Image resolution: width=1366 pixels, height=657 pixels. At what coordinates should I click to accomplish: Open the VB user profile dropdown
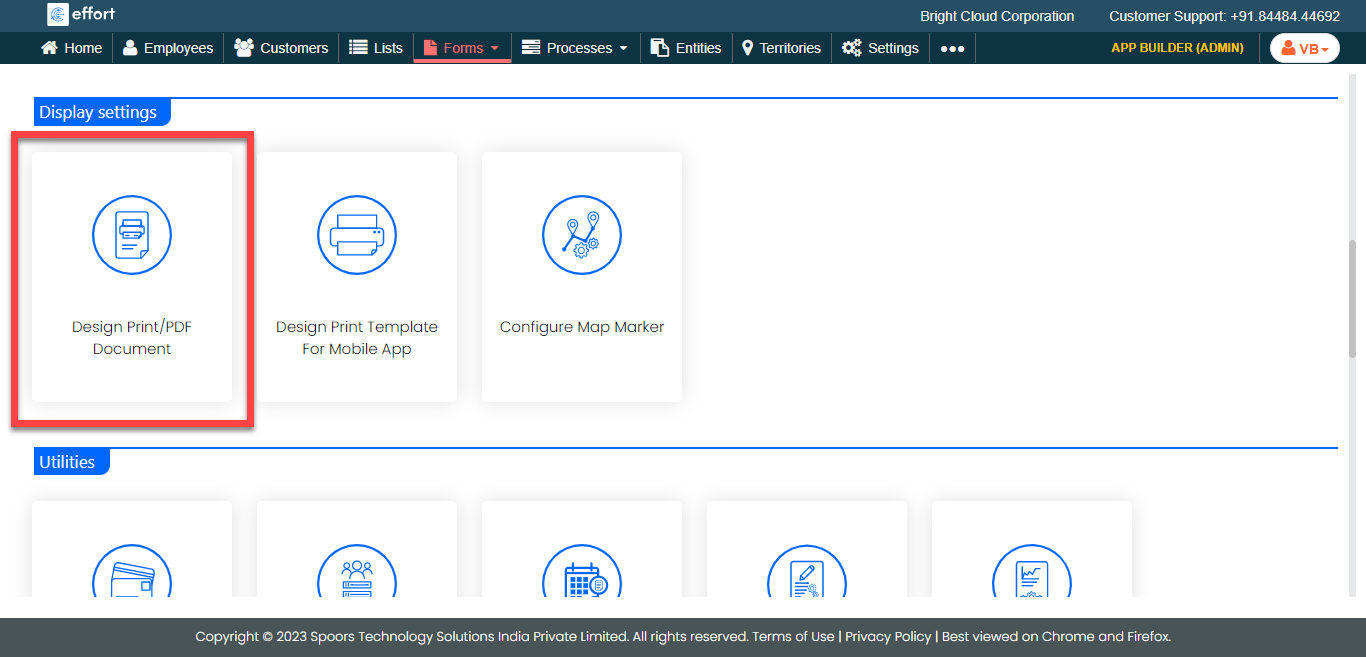click(1304, 48)
